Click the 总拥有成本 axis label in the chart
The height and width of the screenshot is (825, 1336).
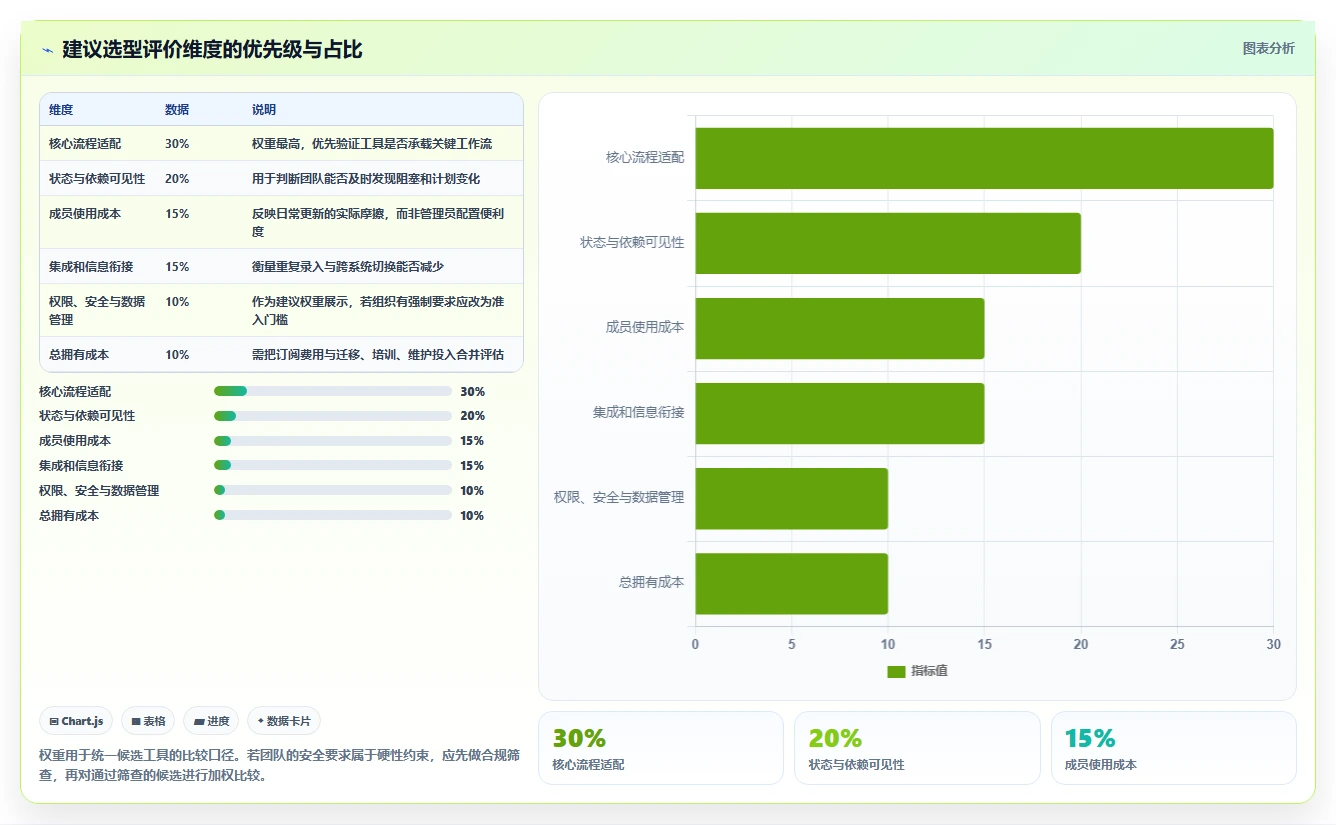click(x=651, y=582)
